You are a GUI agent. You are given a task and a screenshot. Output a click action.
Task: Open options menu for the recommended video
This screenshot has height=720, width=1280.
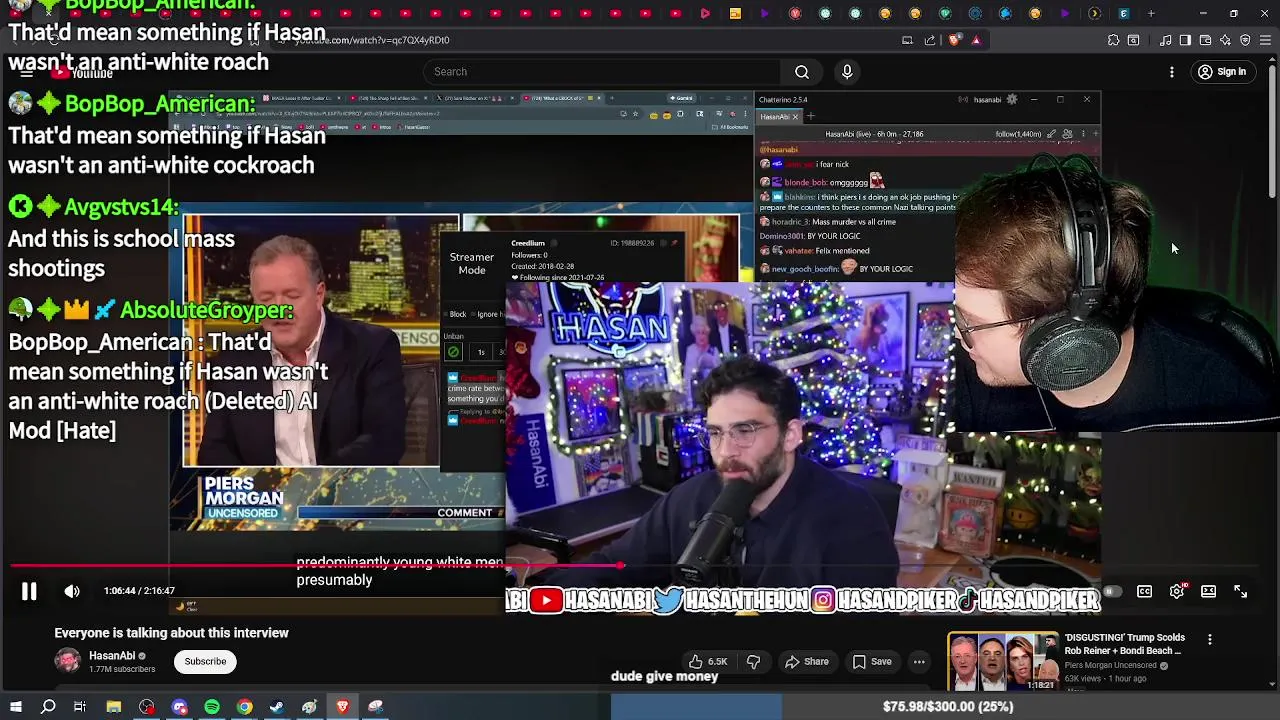[1210, 640]
